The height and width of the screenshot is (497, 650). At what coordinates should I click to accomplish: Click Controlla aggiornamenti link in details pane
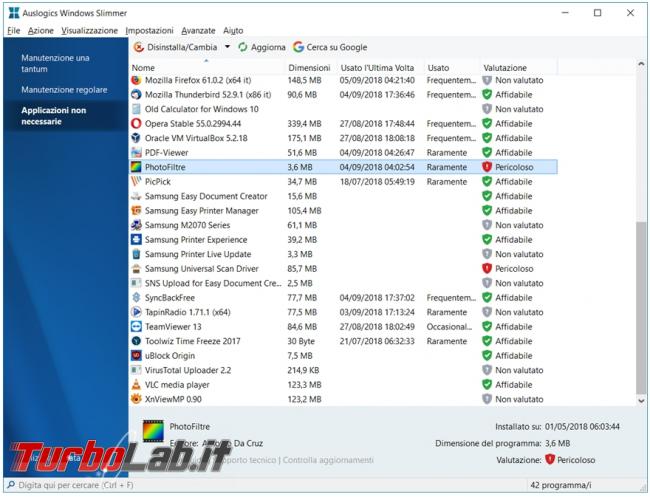328,460
